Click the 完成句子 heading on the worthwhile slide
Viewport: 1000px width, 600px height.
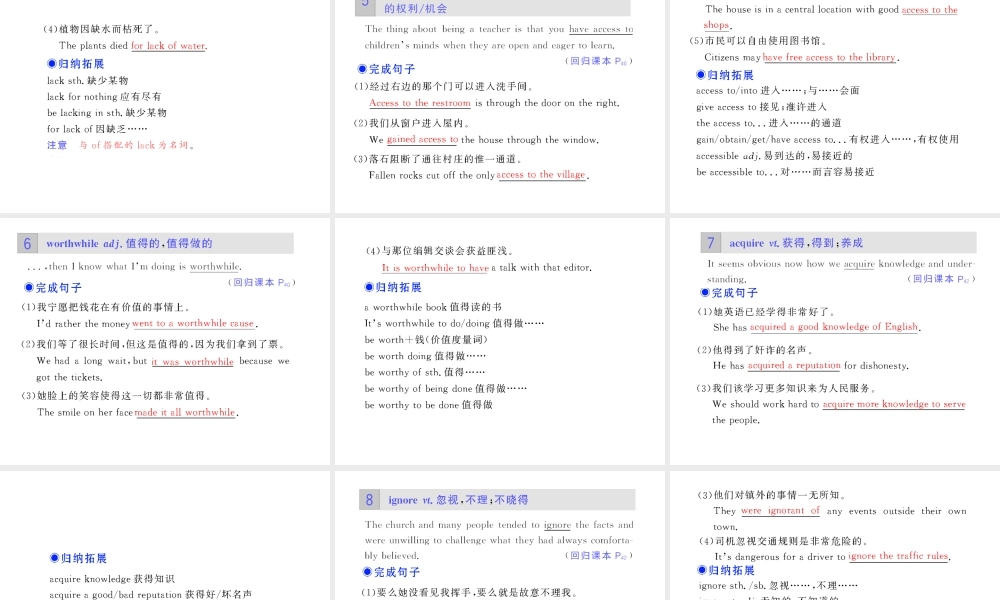53,288
